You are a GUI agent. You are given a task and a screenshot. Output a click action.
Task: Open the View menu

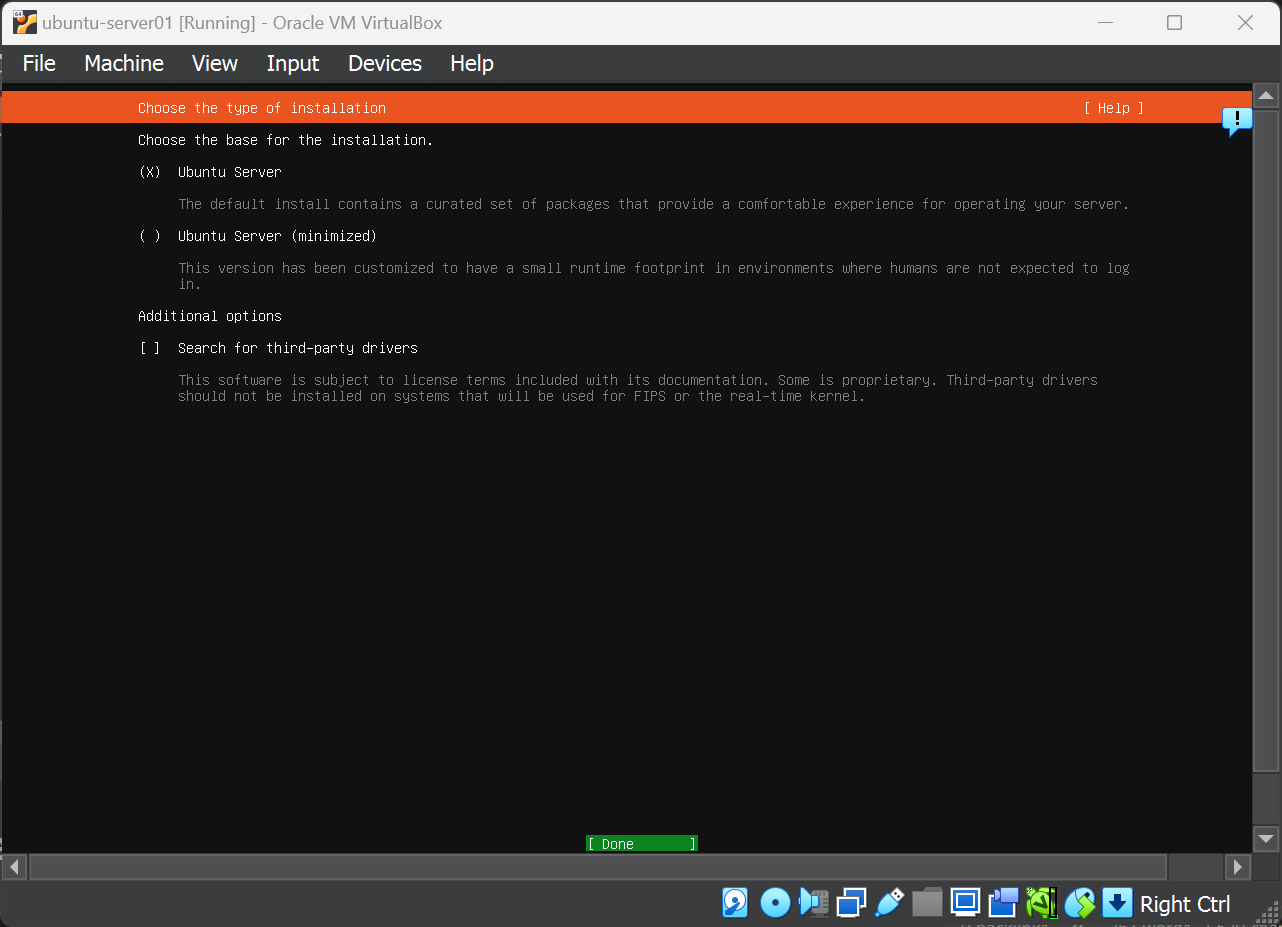coord(215,63)
